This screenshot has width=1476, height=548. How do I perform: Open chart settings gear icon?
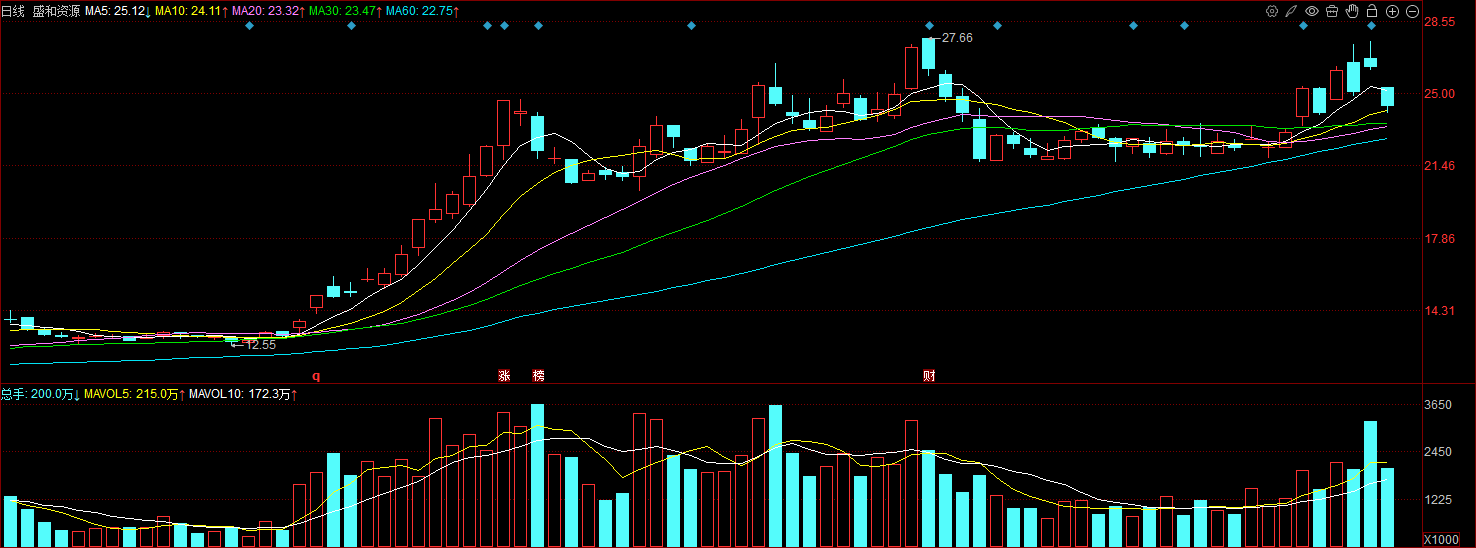pos(1272,11)
